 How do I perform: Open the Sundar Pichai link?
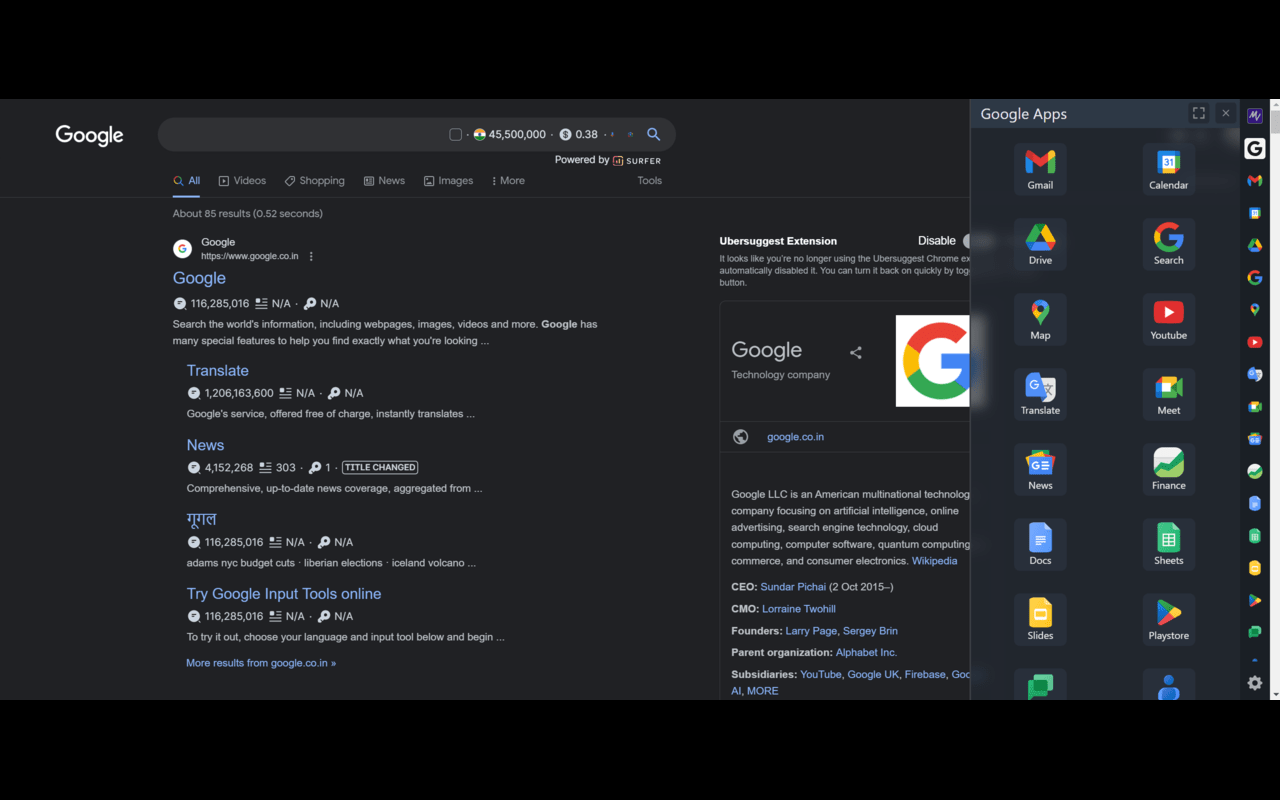(x=793, y=586)
